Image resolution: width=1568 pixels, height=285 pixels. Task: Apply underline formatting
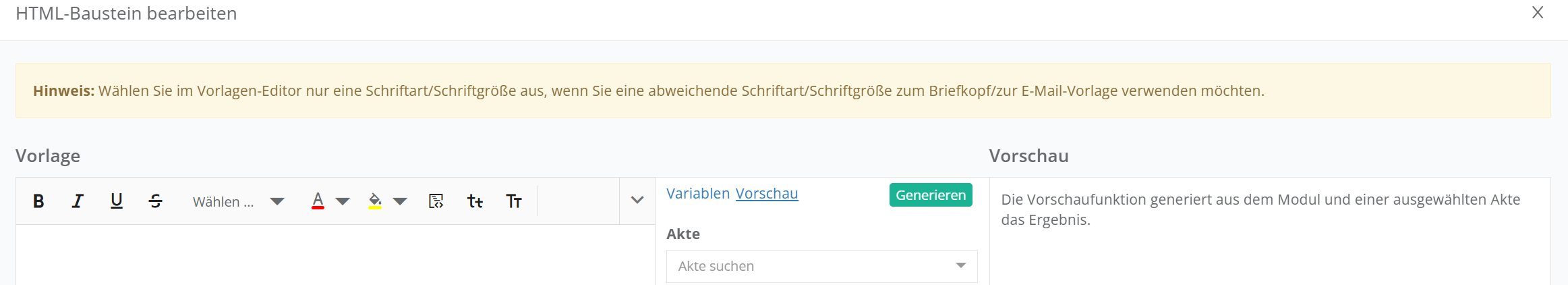117,201
